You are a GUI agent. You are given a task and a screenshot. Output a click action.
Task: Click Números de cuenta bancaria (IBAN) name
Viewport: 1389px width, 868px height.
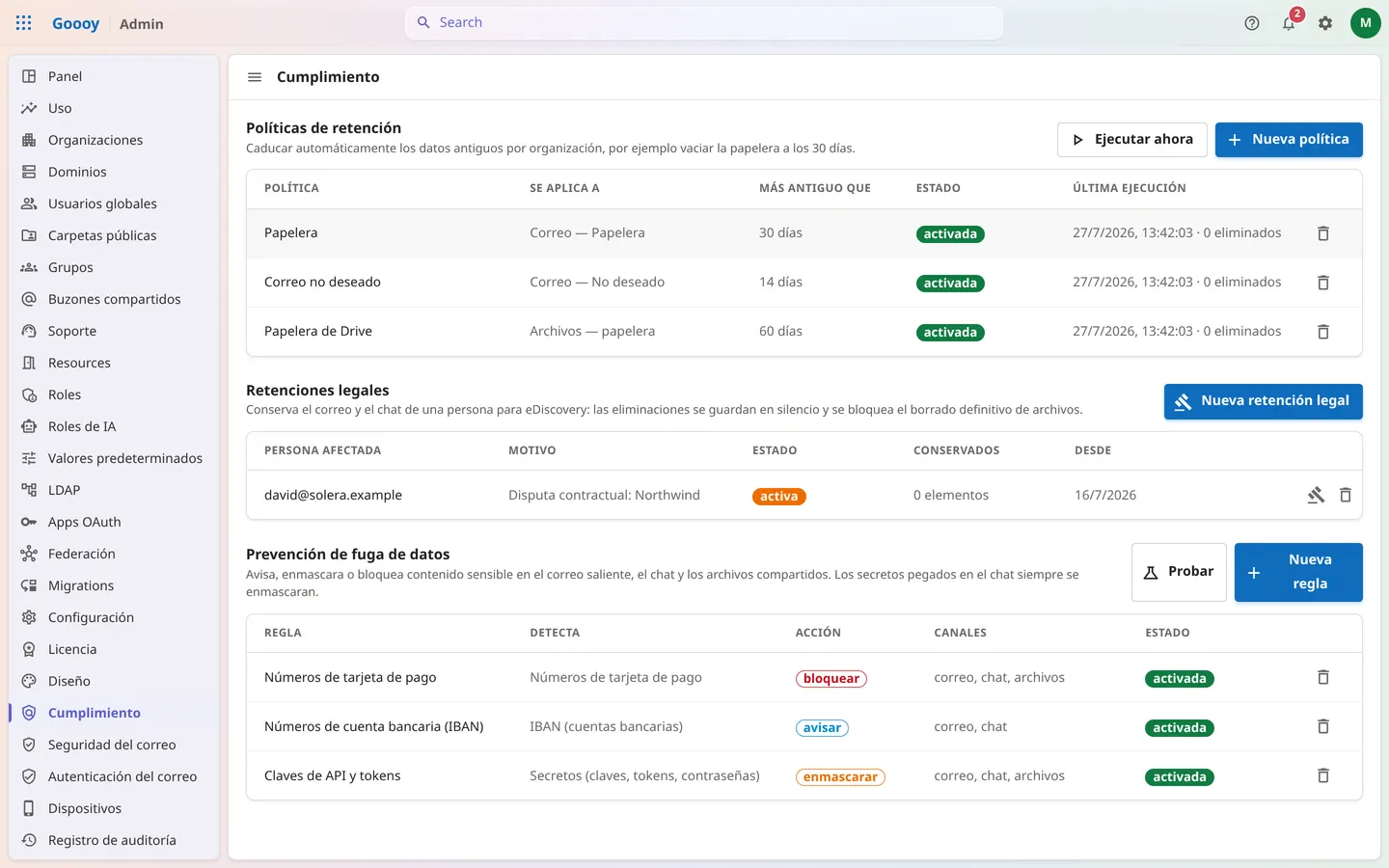coord(374,727)
